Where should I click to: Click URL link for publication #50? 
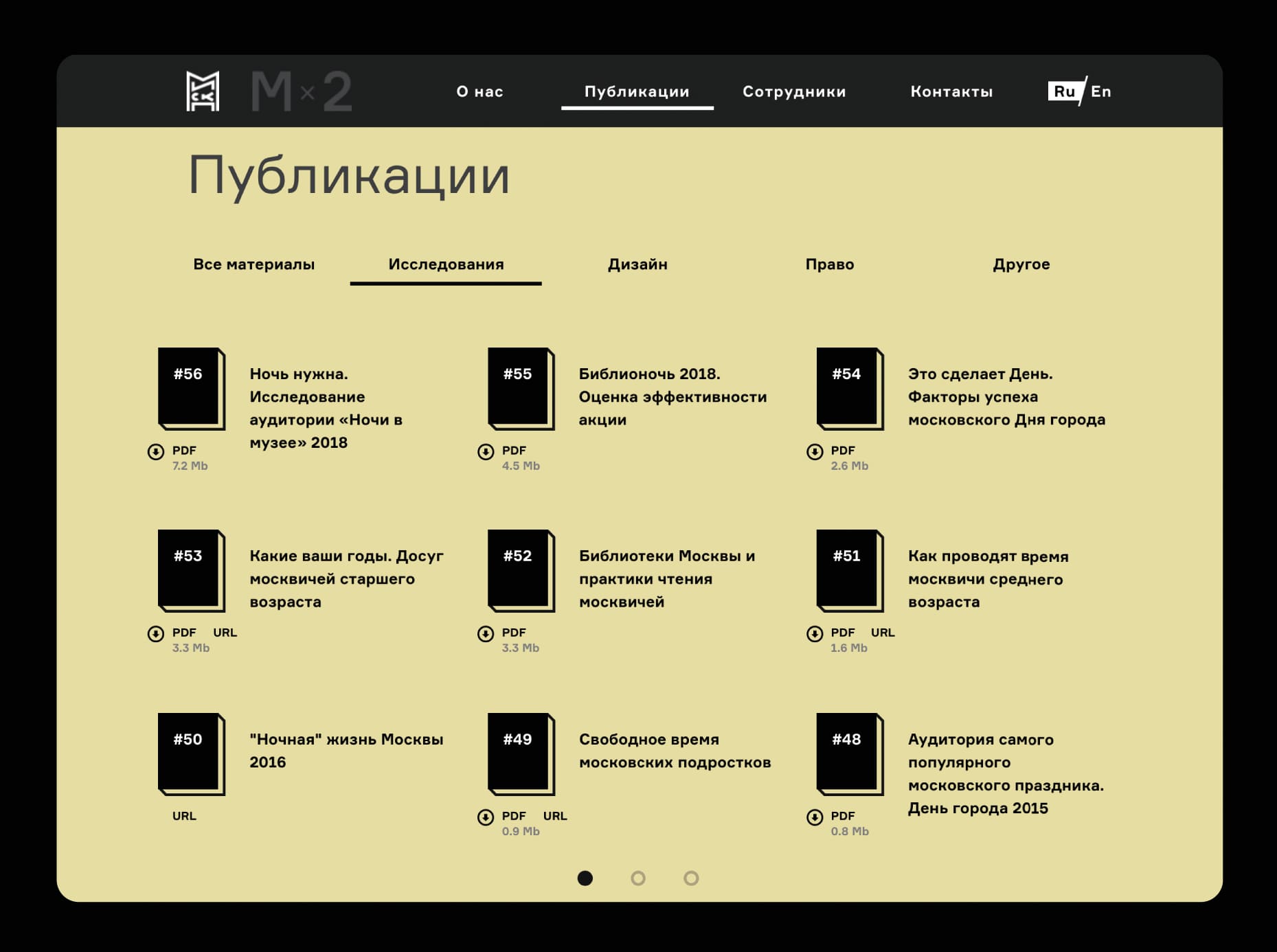click(184, 816)
